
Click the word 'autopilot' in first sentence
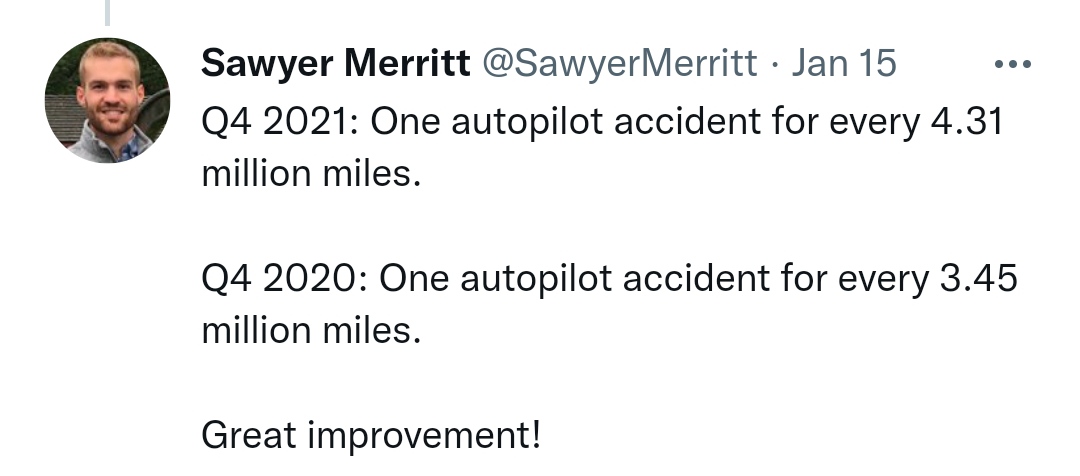[x=527, y=124]
